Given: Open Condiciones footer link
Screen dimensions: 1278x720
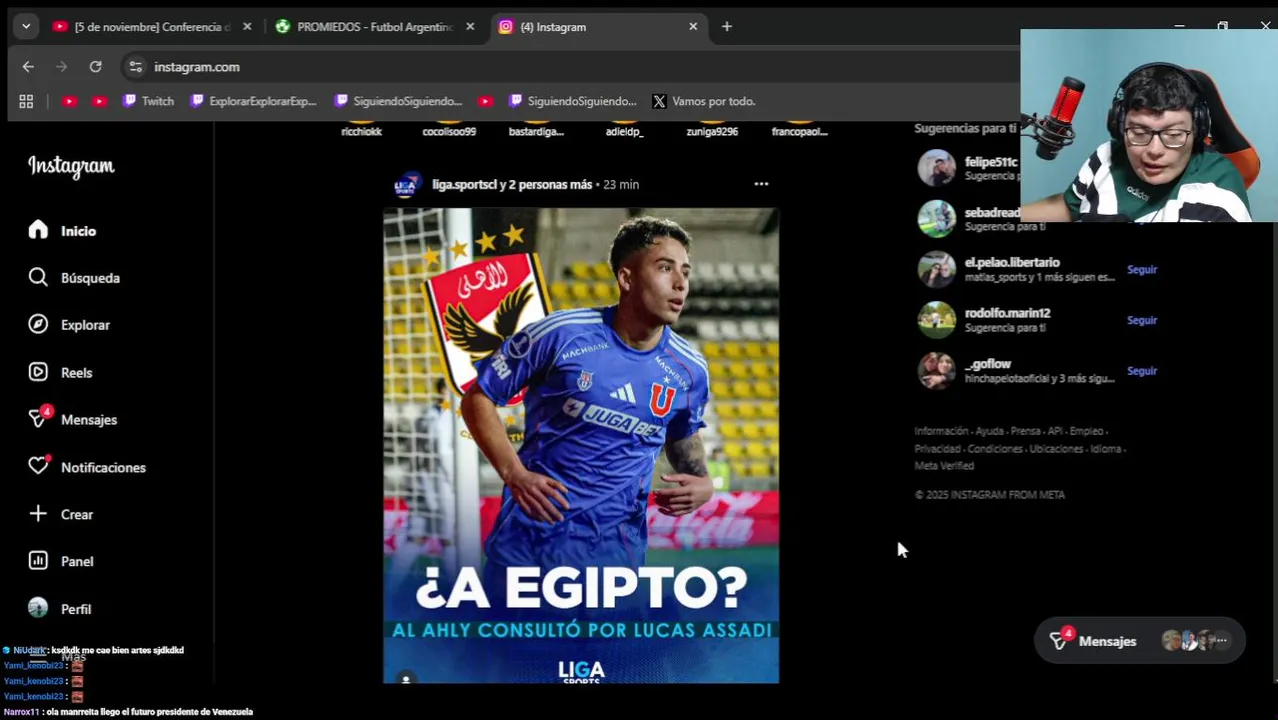Looking at the screenshot, I should click(994, 449).
